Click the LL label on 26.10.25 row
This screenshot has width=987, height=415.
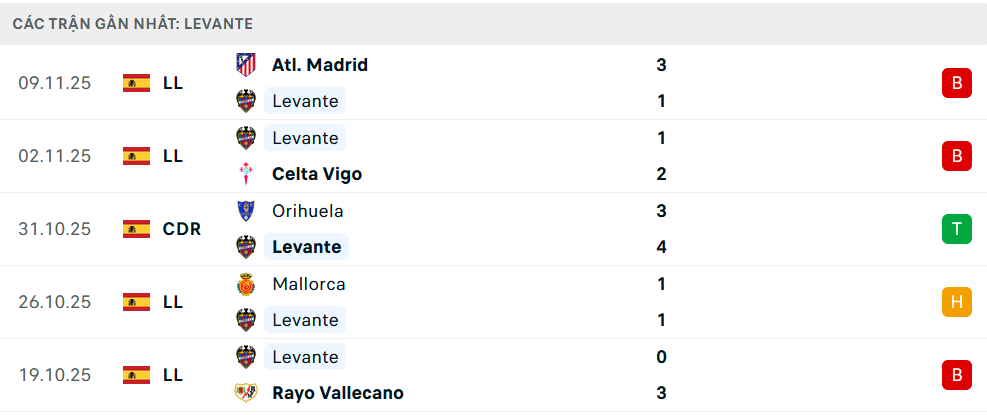(173, 302)
